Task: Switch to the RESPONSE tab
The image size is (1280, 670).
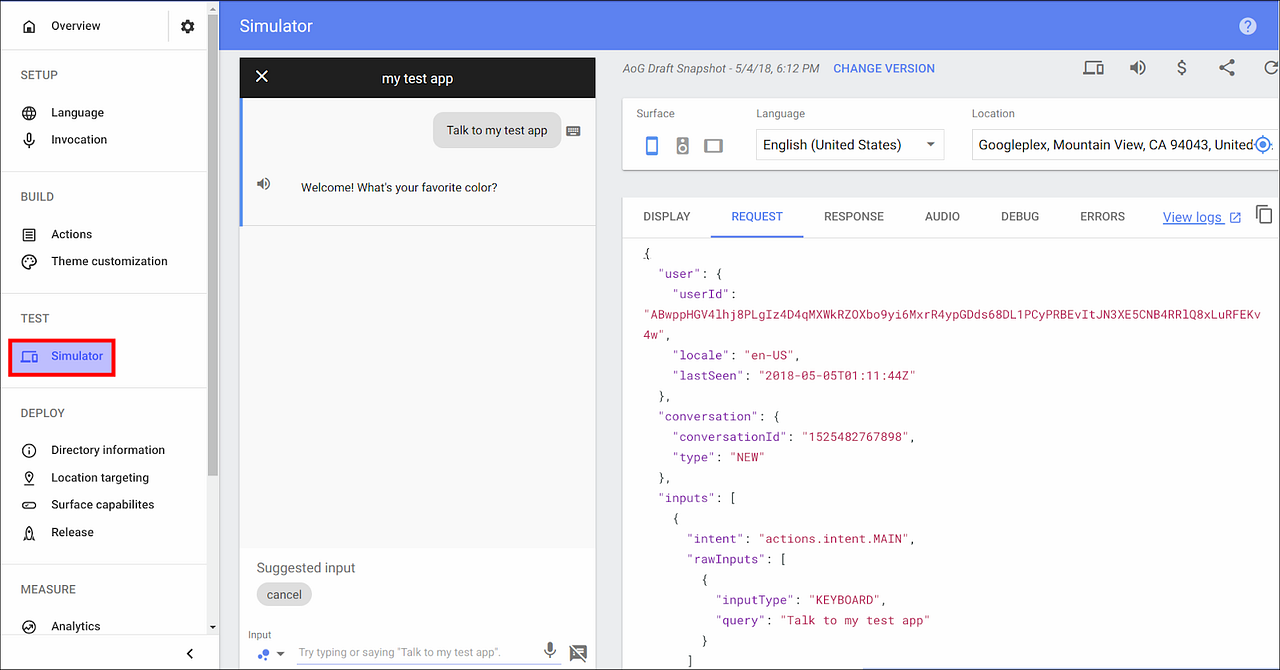Action: point(853,217)
